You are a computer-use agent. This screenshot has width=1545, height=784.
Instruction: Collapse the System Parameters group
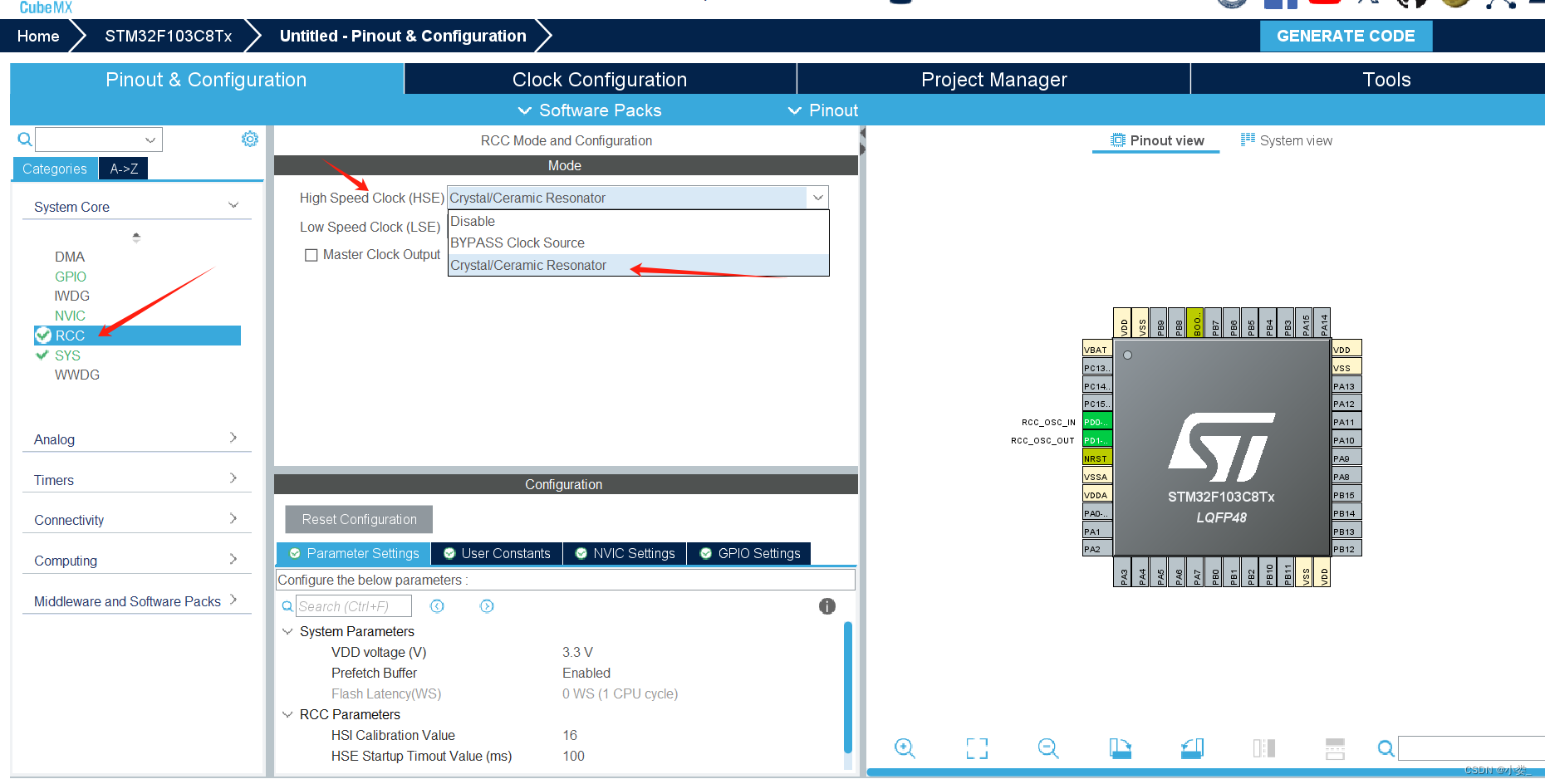tap(287, 631)
